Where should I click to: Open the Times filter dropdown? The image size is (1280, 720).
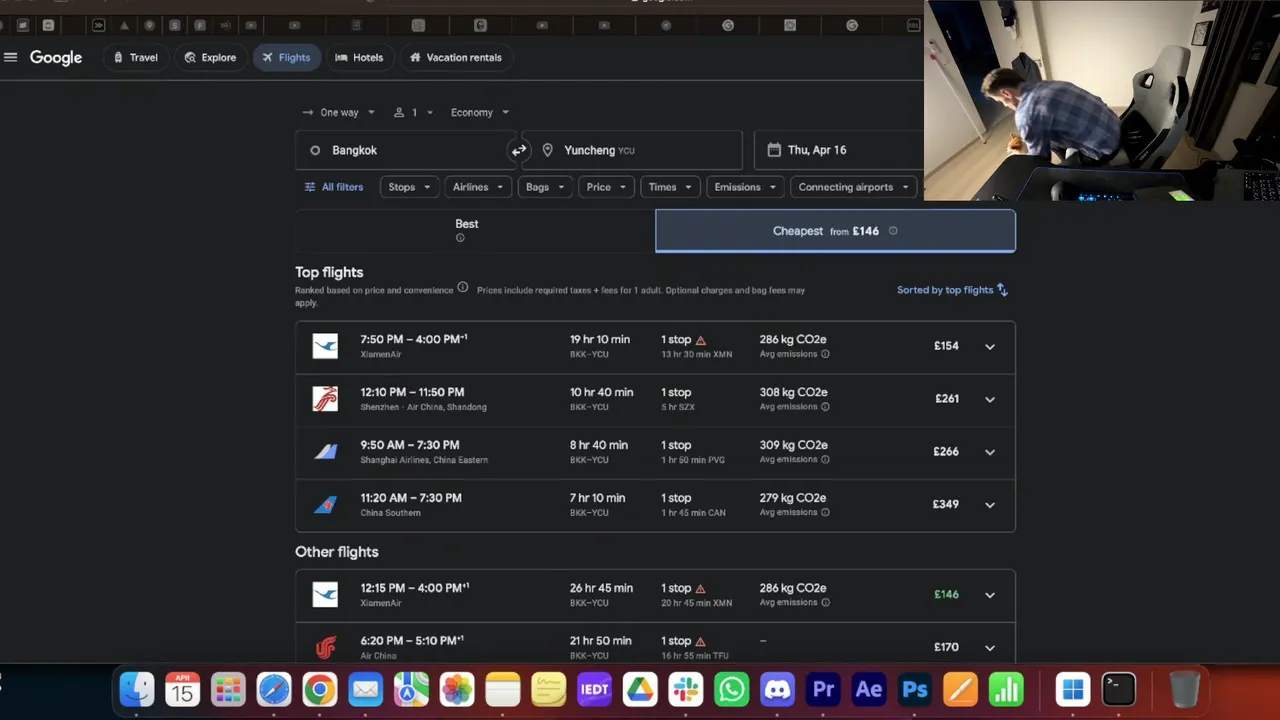click(670, 187)
